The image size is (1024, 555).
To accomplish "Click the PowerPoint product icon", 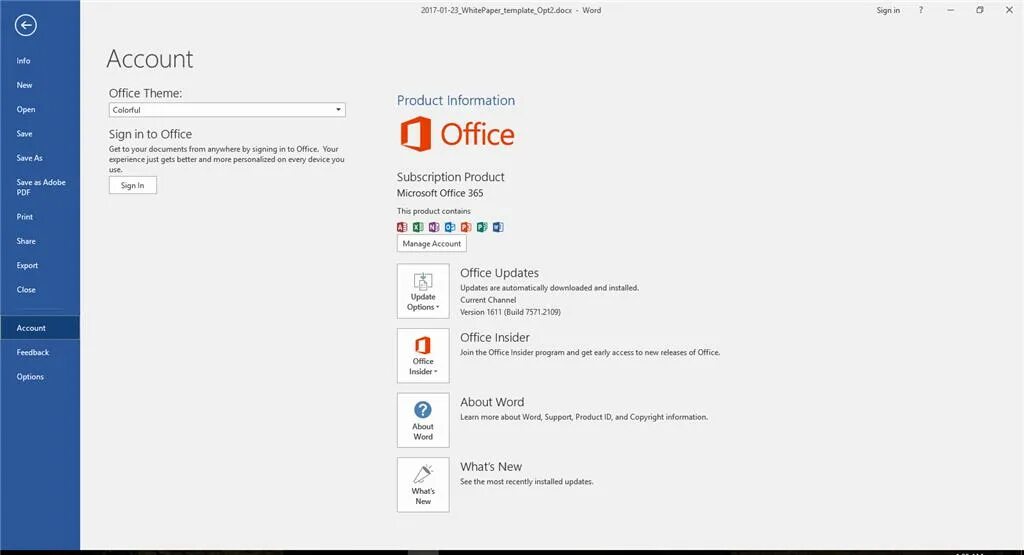I will 466,227.
